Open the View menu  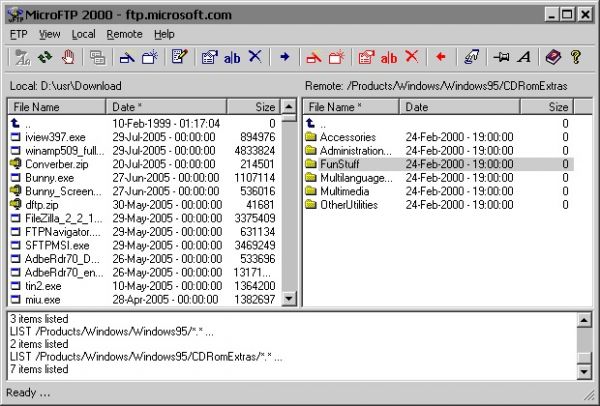[50, 34]
